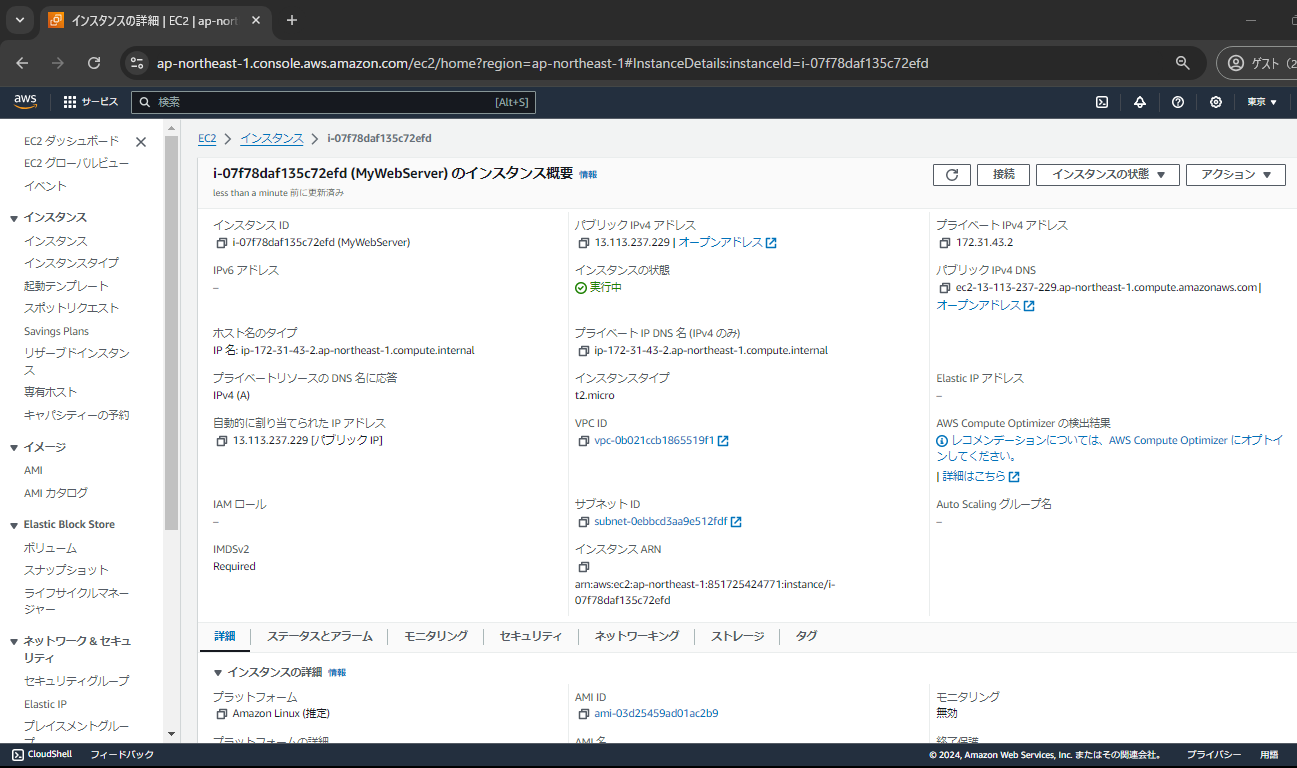The image size is (1297, 768).
Task: Click the site information icon in address bar
Action: 138,63
